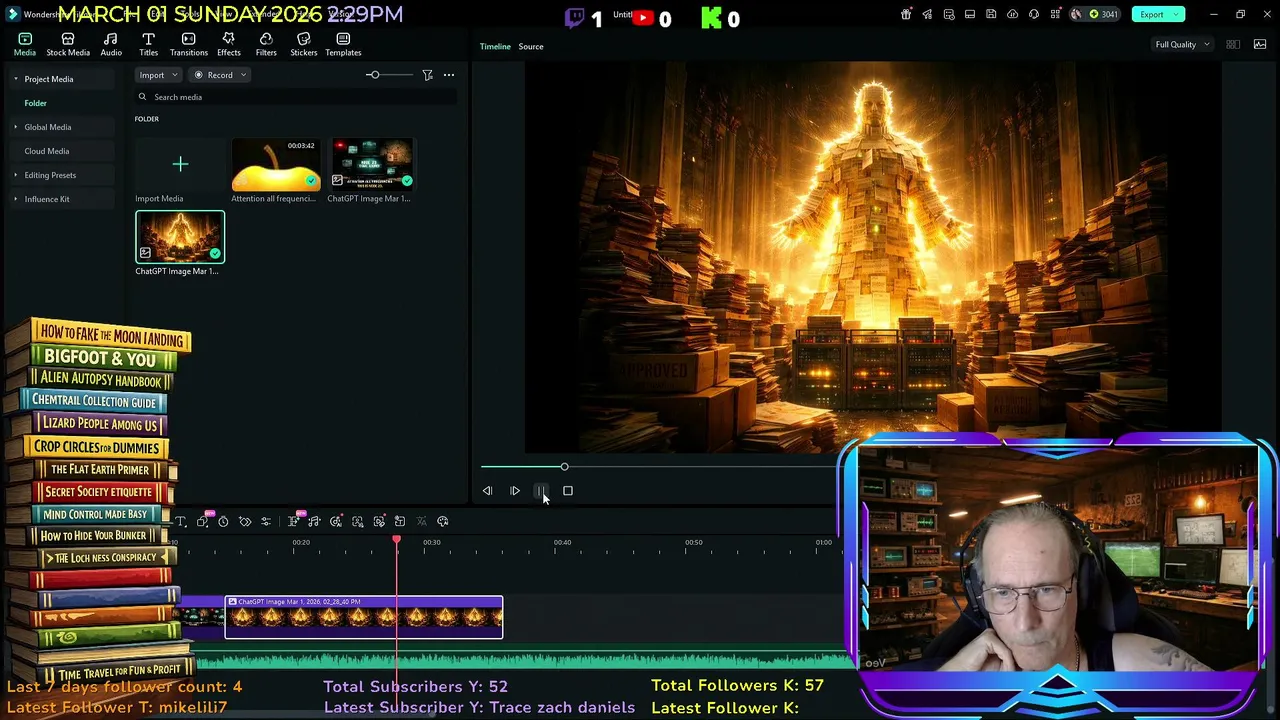Open the Filters tab
Screen dimensions: 1280x720
coord(266,44)
